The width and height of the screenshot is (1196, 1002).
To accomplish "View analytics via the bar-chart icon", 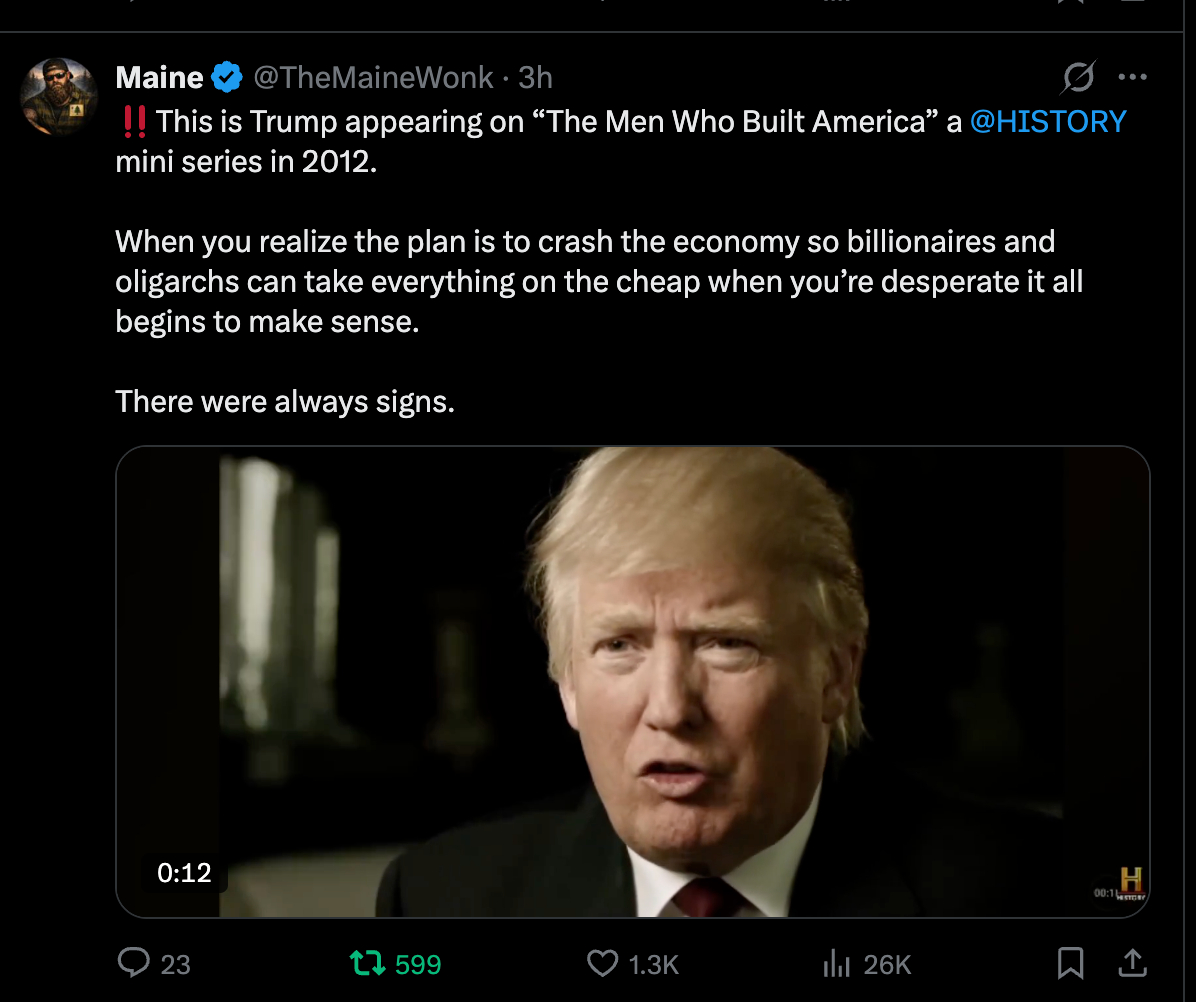I will (835, 963).
